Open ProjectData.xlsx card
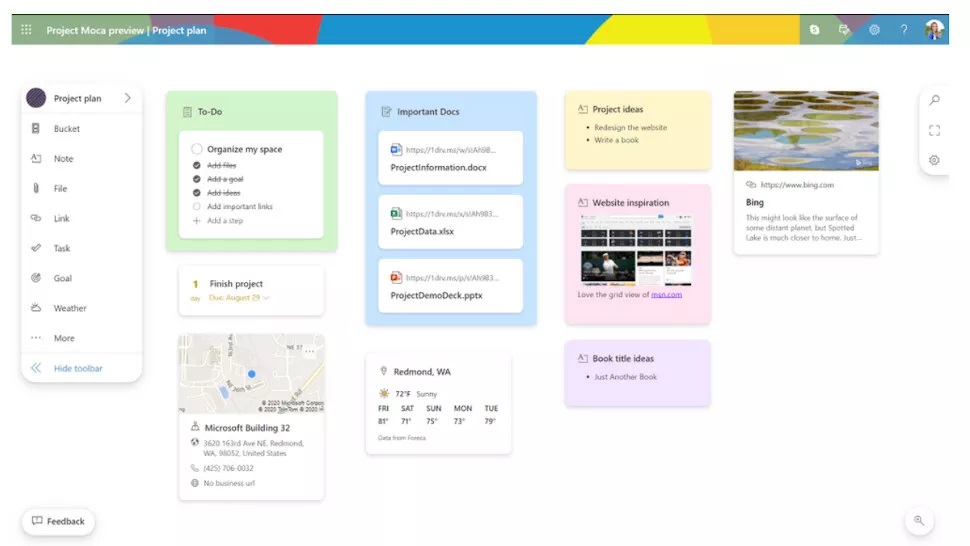Screen dimensions: 970x546 tap(450, 222)
